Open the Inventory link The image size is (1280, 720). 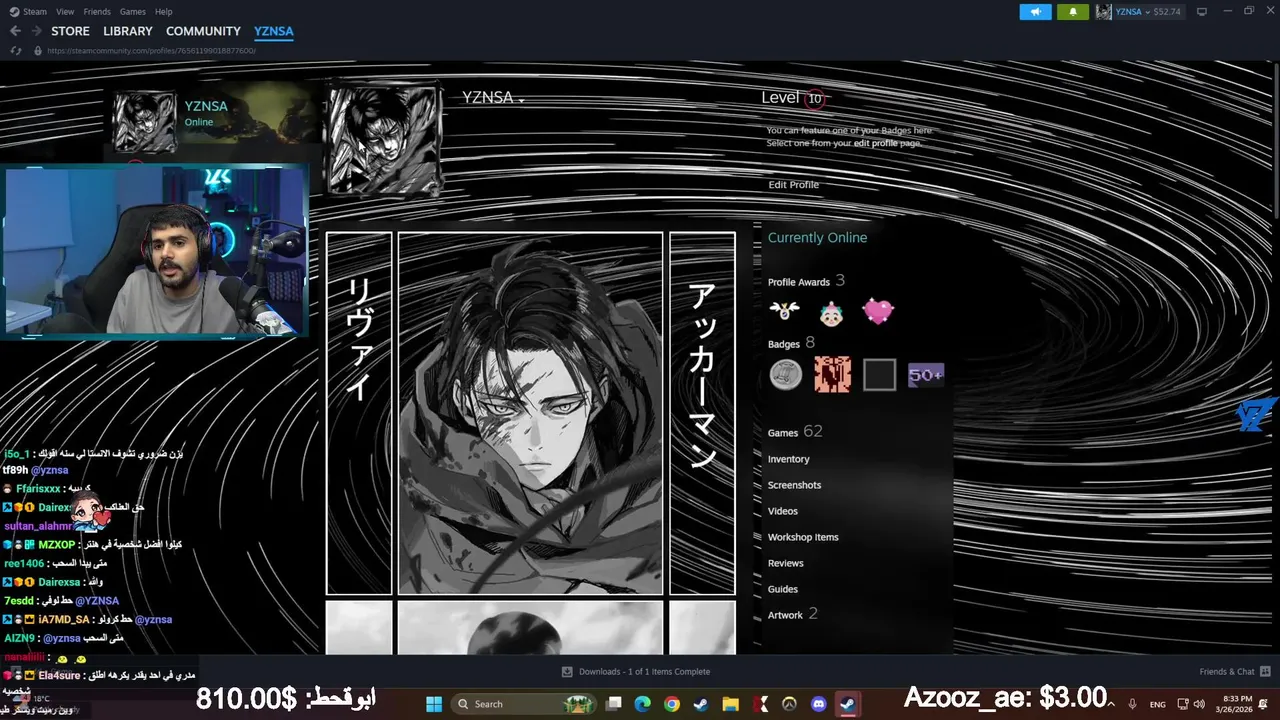coord(788,459)
